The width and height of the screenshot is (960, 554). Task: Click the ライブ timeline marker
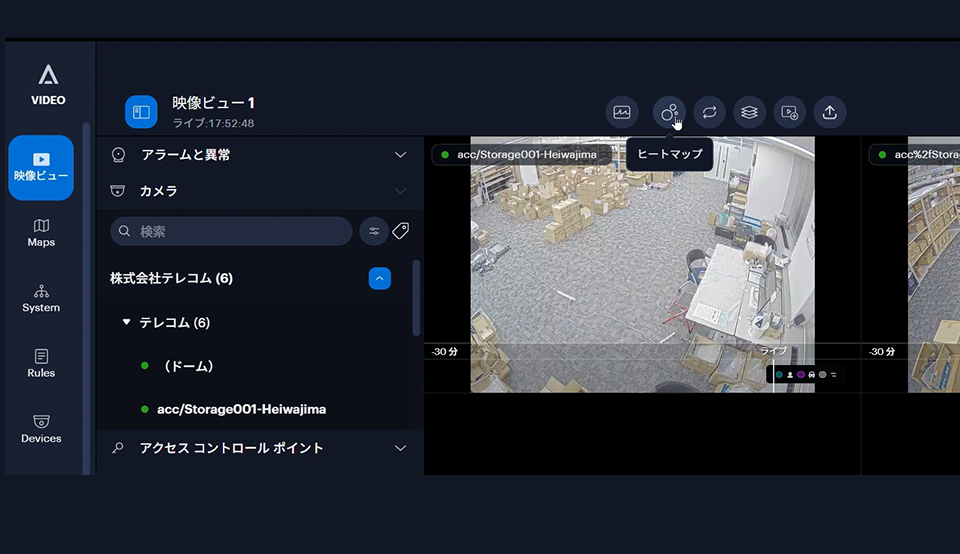pos(774,351)
